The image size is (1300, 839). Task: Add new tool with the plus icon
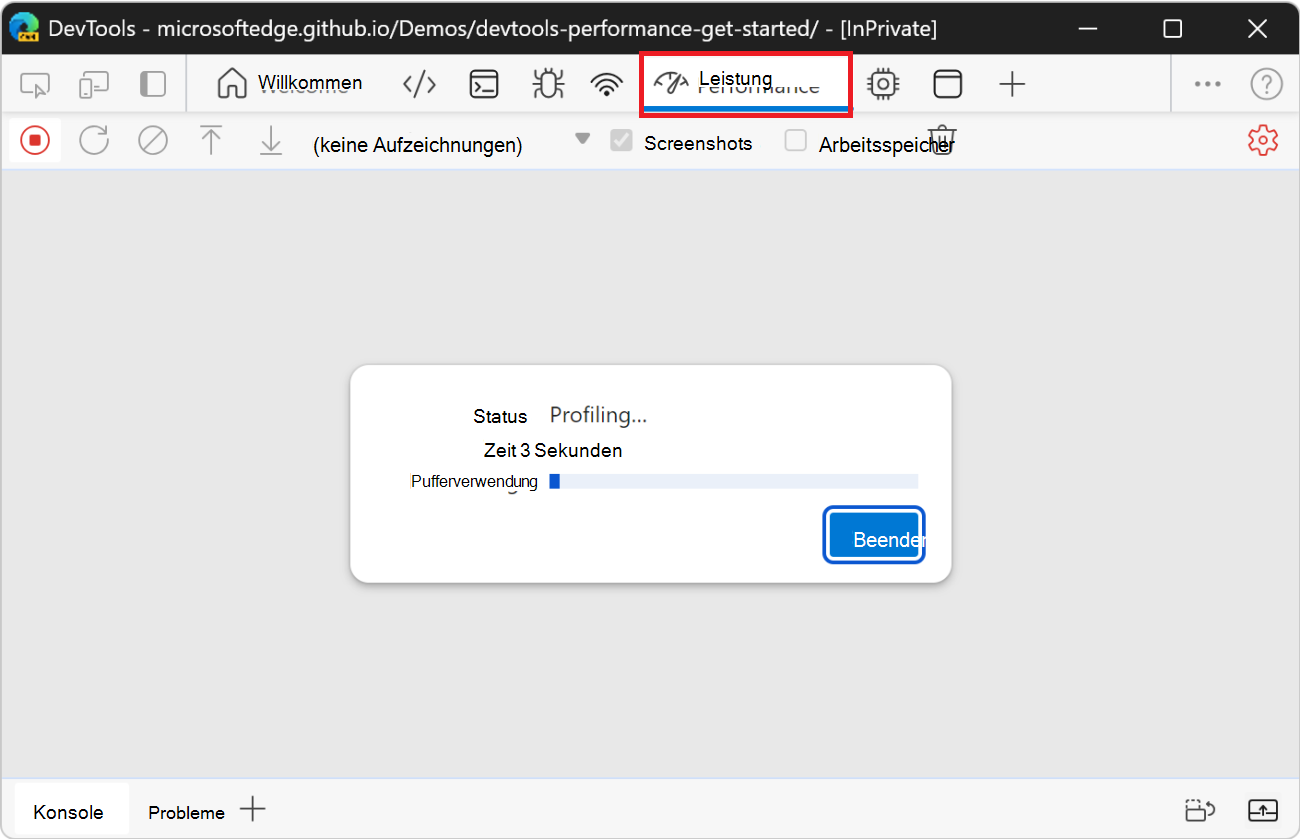pyautogui.click(x=1012, y=84)
